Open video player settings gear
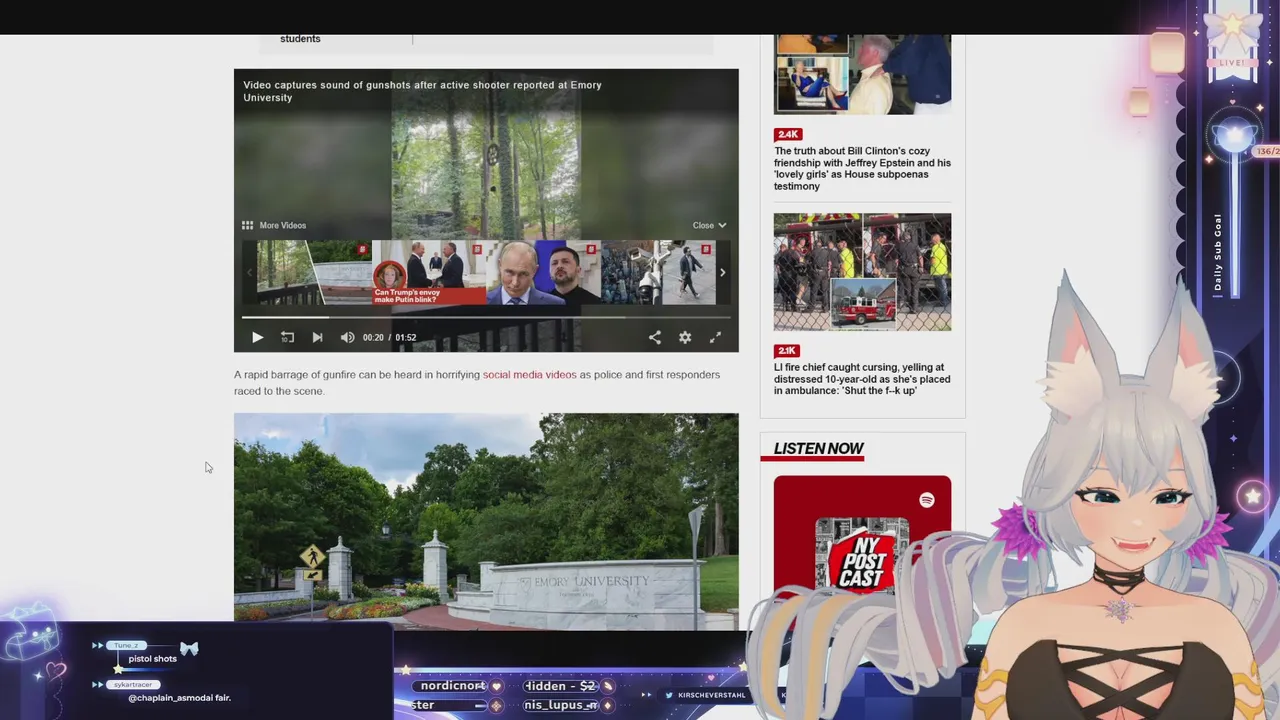The width and height of the screenshot is (1280, 720). [685, 338]
